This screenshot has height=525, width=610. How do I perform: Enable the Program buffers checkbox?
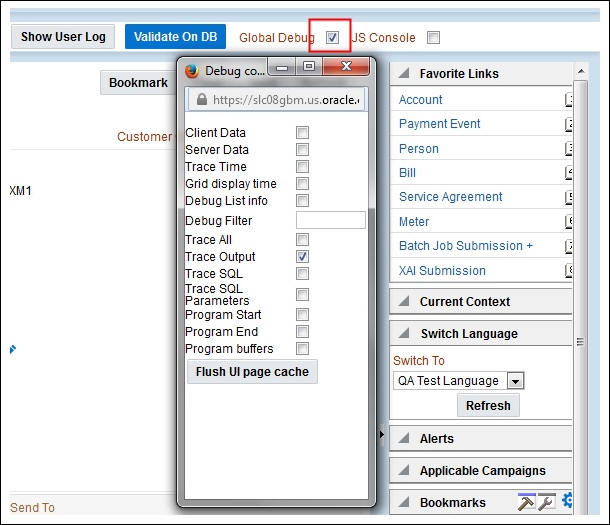click(x=302, y=349)
